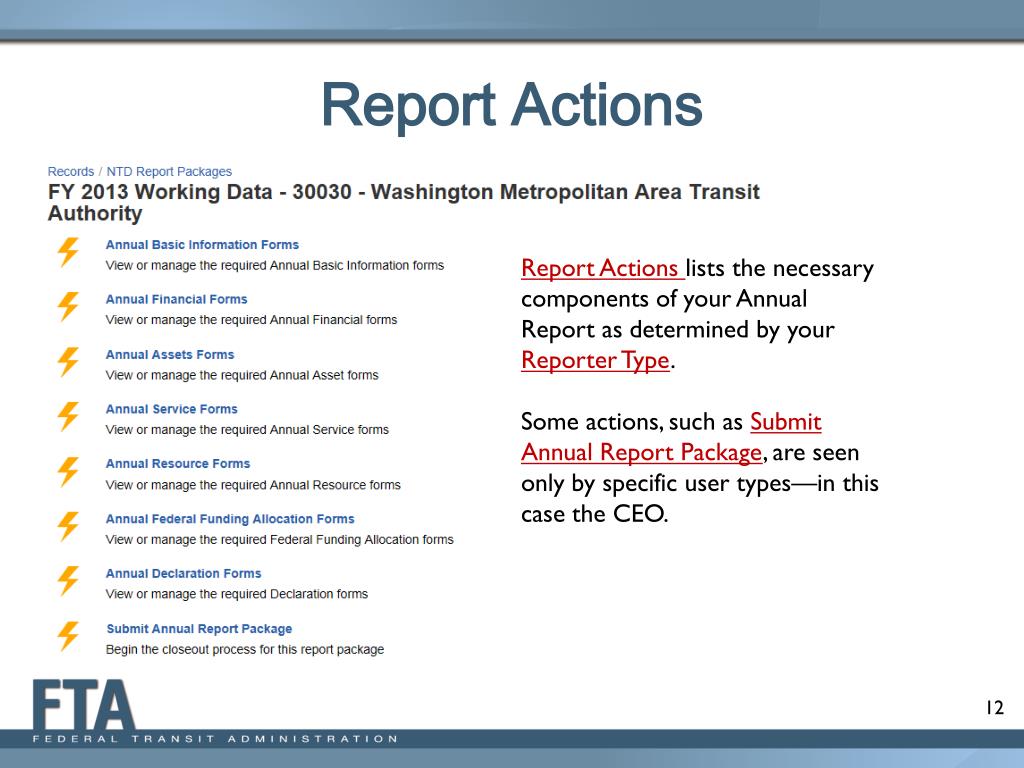Open Annual Financial Forms link
This screenshot has height=768, width=1024.
point(176,300)
